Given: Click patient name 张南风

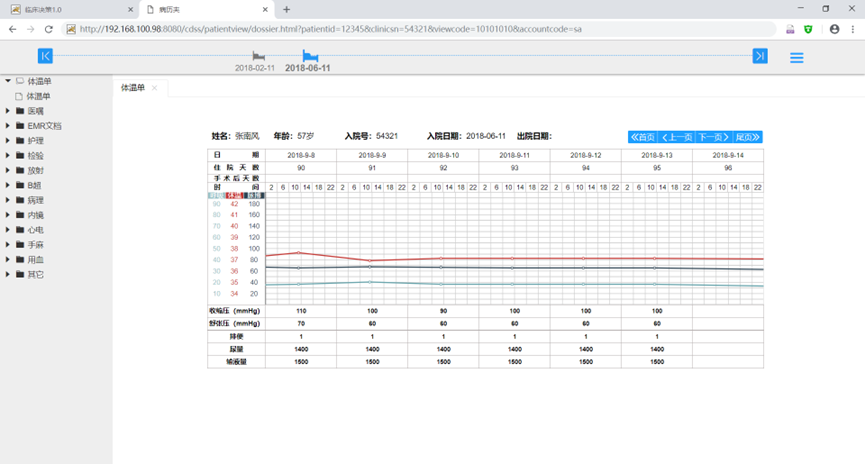Looking at the screenshot, I should (x=247, y=136).
